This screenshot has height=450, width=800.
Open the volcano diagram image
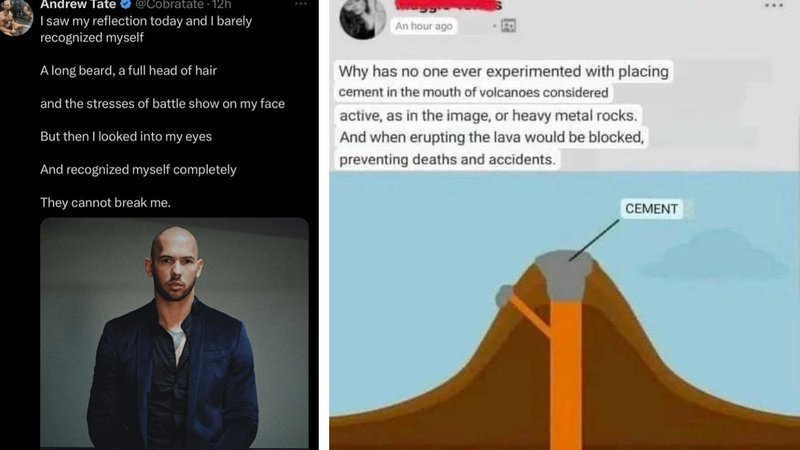coord(564,311)
